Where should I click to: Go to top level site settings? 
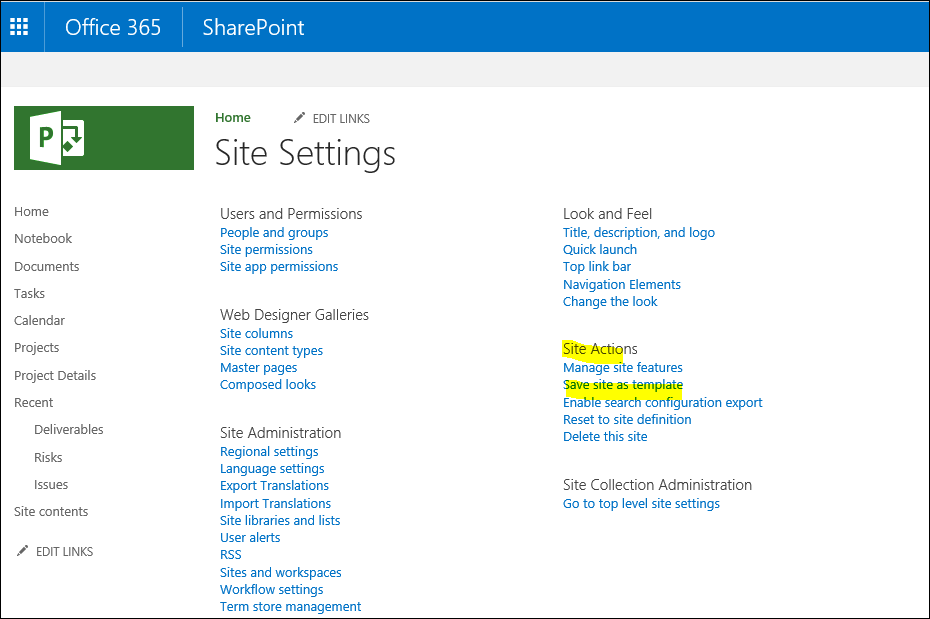pyautogui.click(x=641, y=504)
